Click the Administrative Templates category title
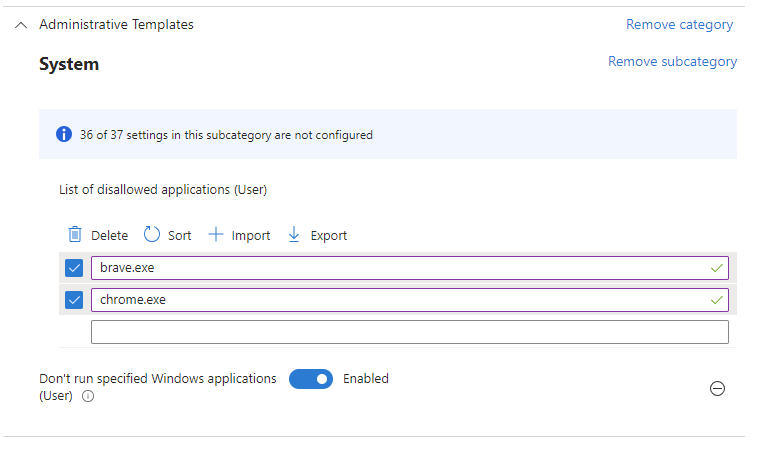This screenshot has height=454, width=764. [116, 25]
